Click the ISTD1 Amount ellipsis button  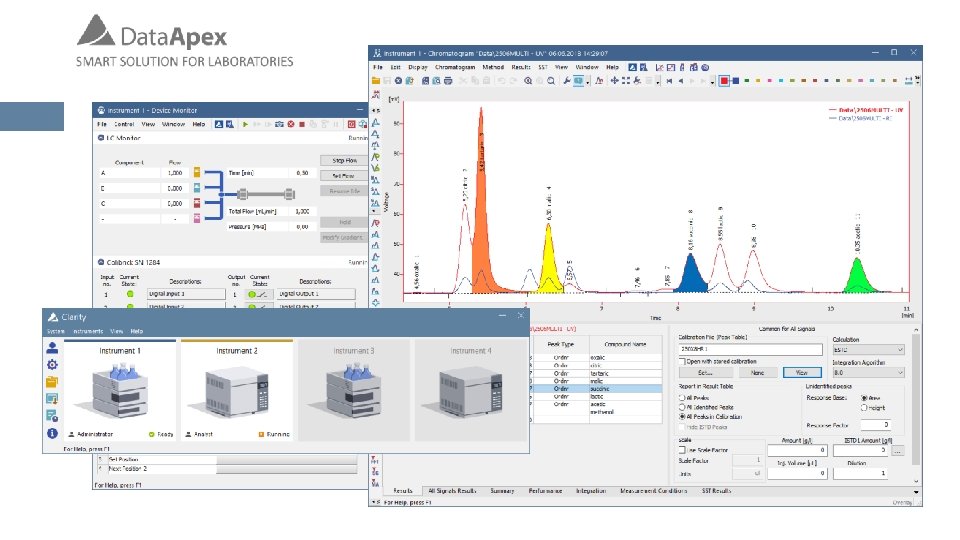click(x=898, y=451)
